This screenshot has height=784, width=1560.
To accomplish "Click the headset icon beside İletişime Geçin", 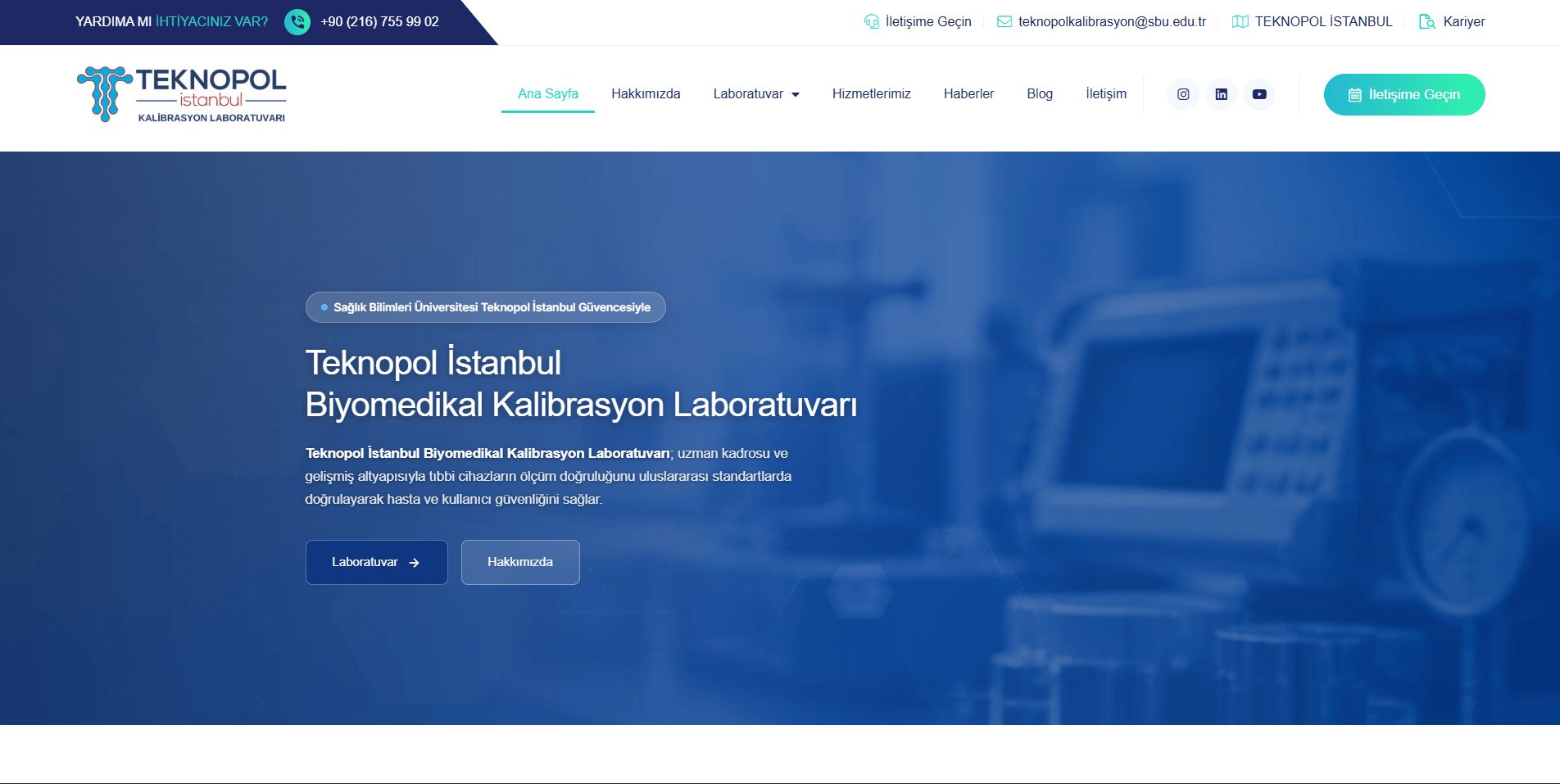I will [x=872, y=22].
